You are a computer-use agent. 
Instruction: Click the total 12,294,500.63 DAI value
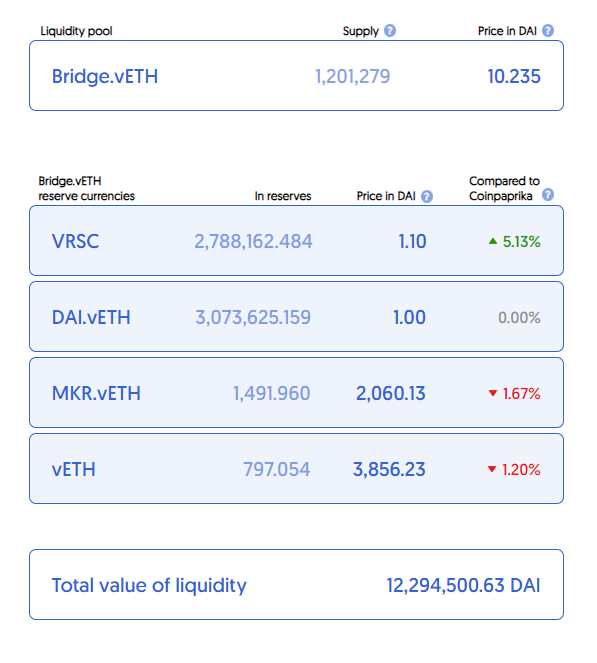coord(463,586)
